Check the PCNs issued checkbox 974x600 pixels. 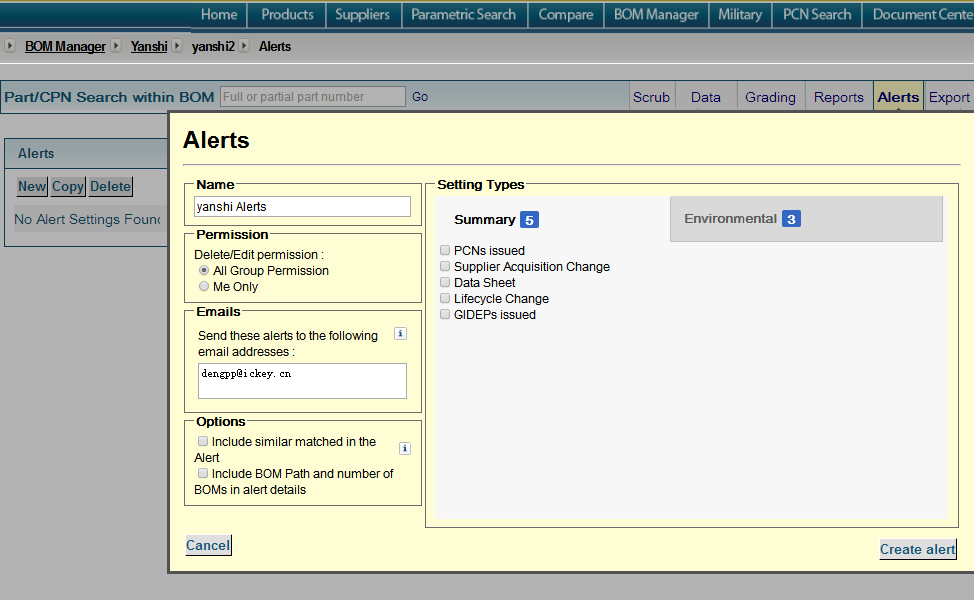point(445,250)
